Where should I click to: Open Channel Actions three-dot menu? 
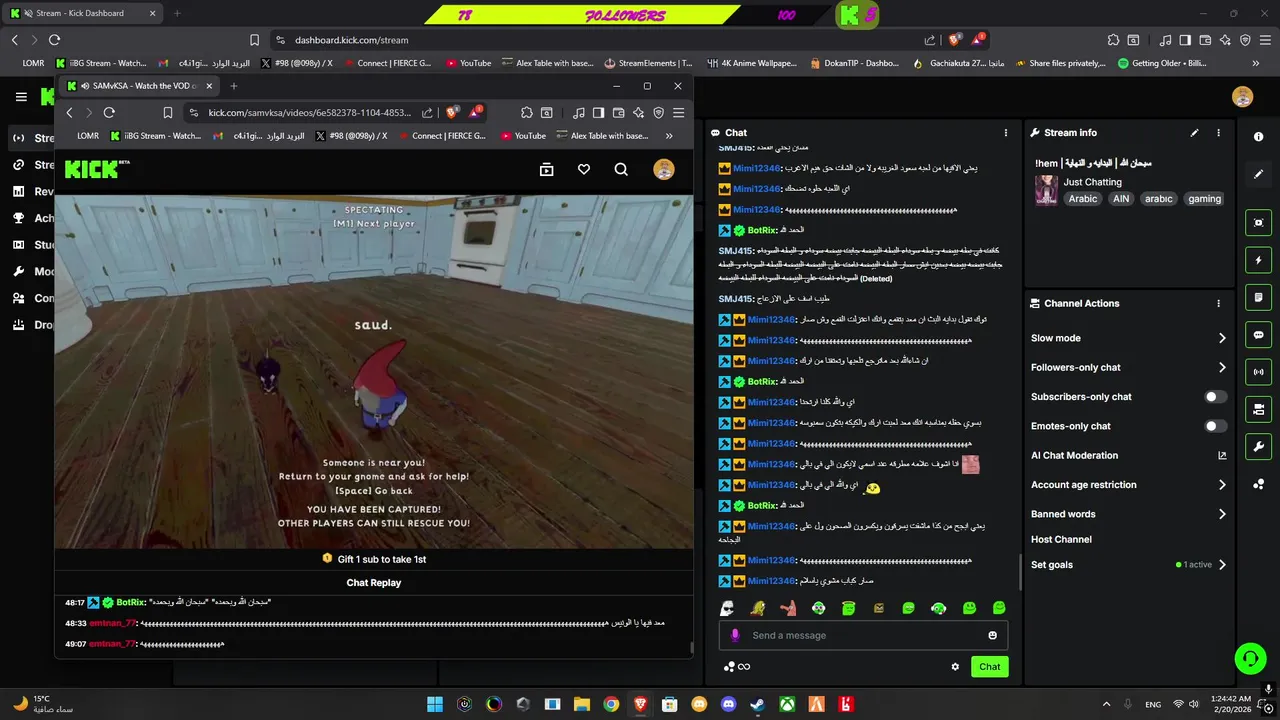click(x=1218, y=303)
